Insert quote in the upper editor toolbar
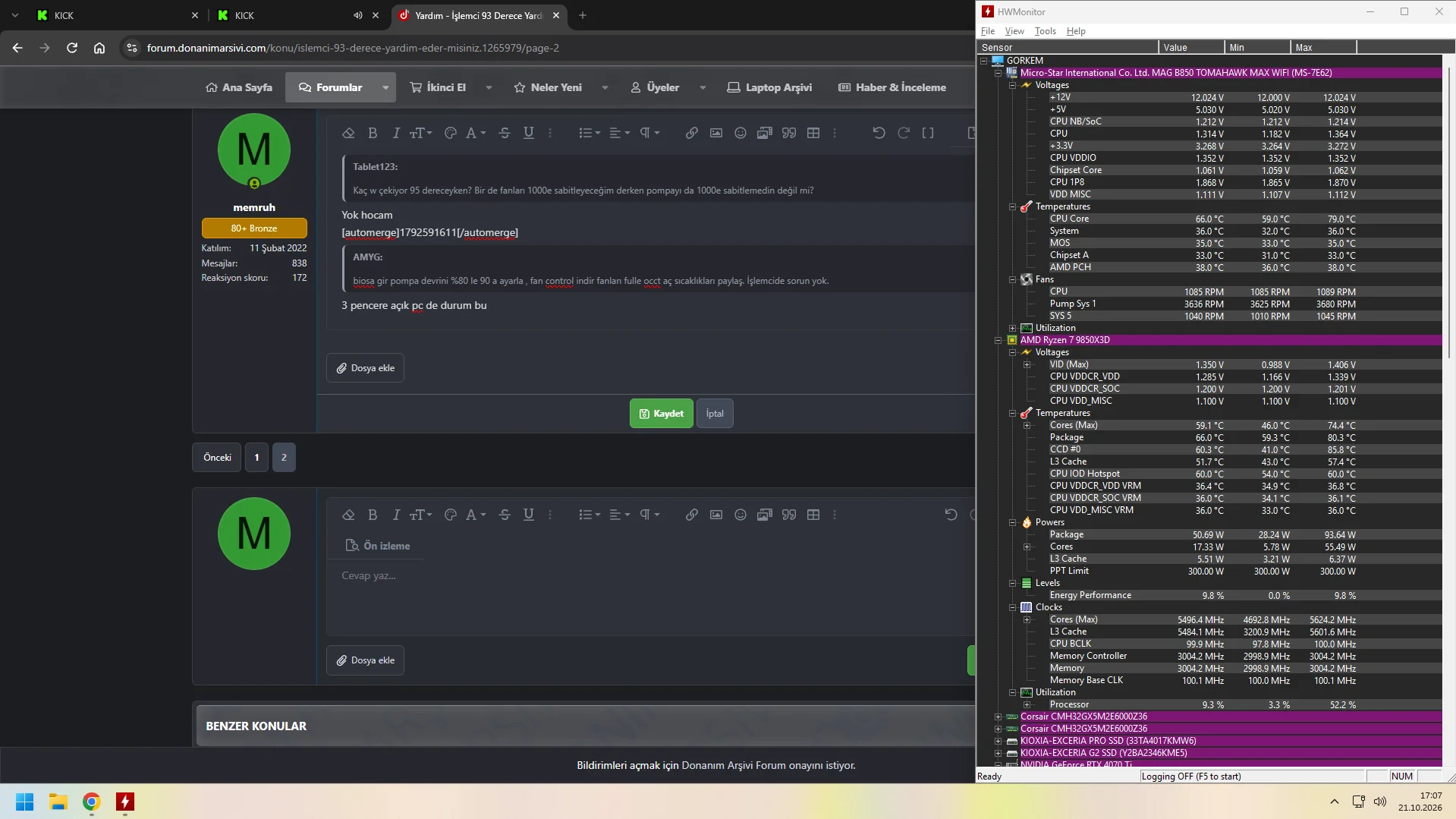The width and height of the screenshot is (1456, 819). (789, 133)
